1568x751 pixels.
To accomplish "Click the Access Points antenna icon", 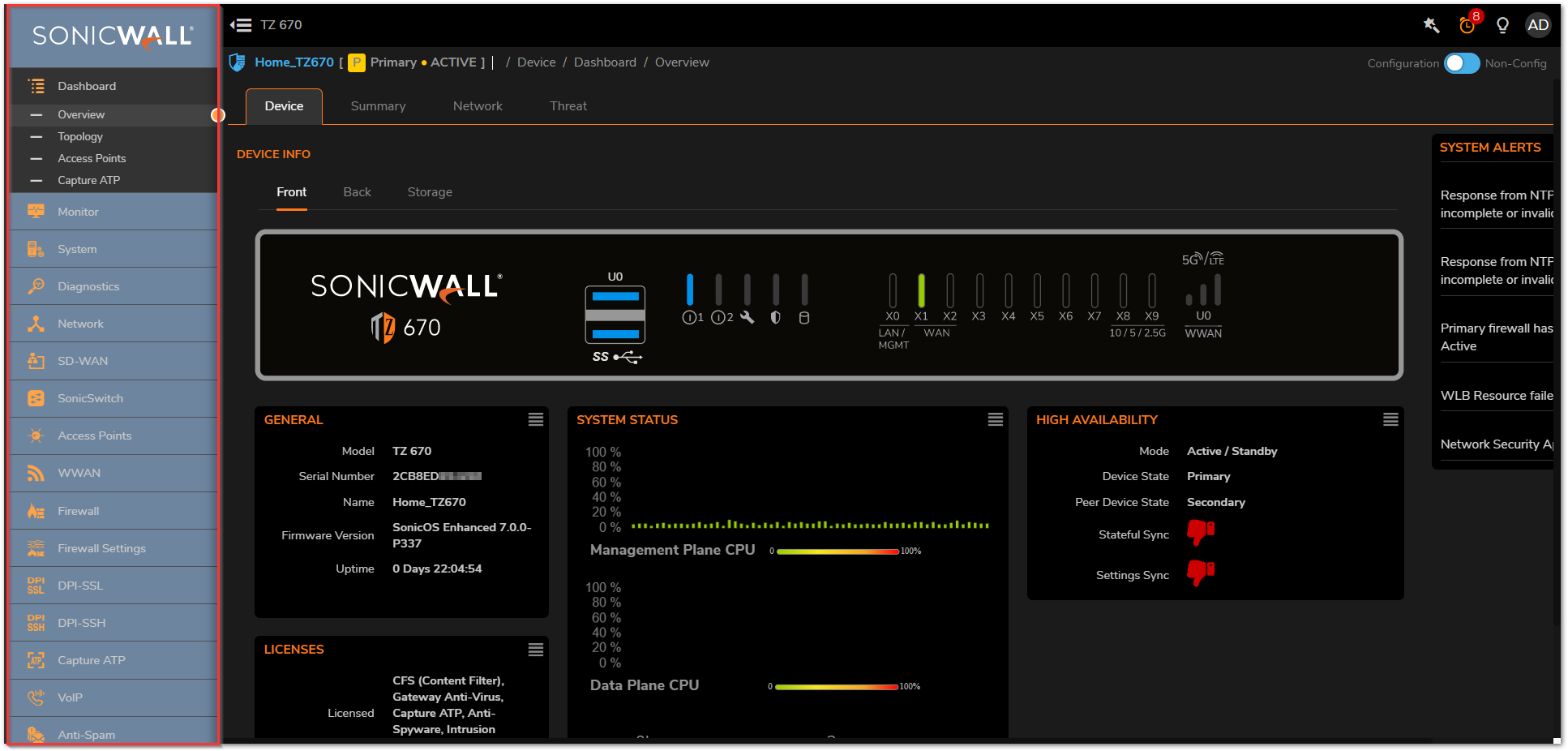I will 36,436.
